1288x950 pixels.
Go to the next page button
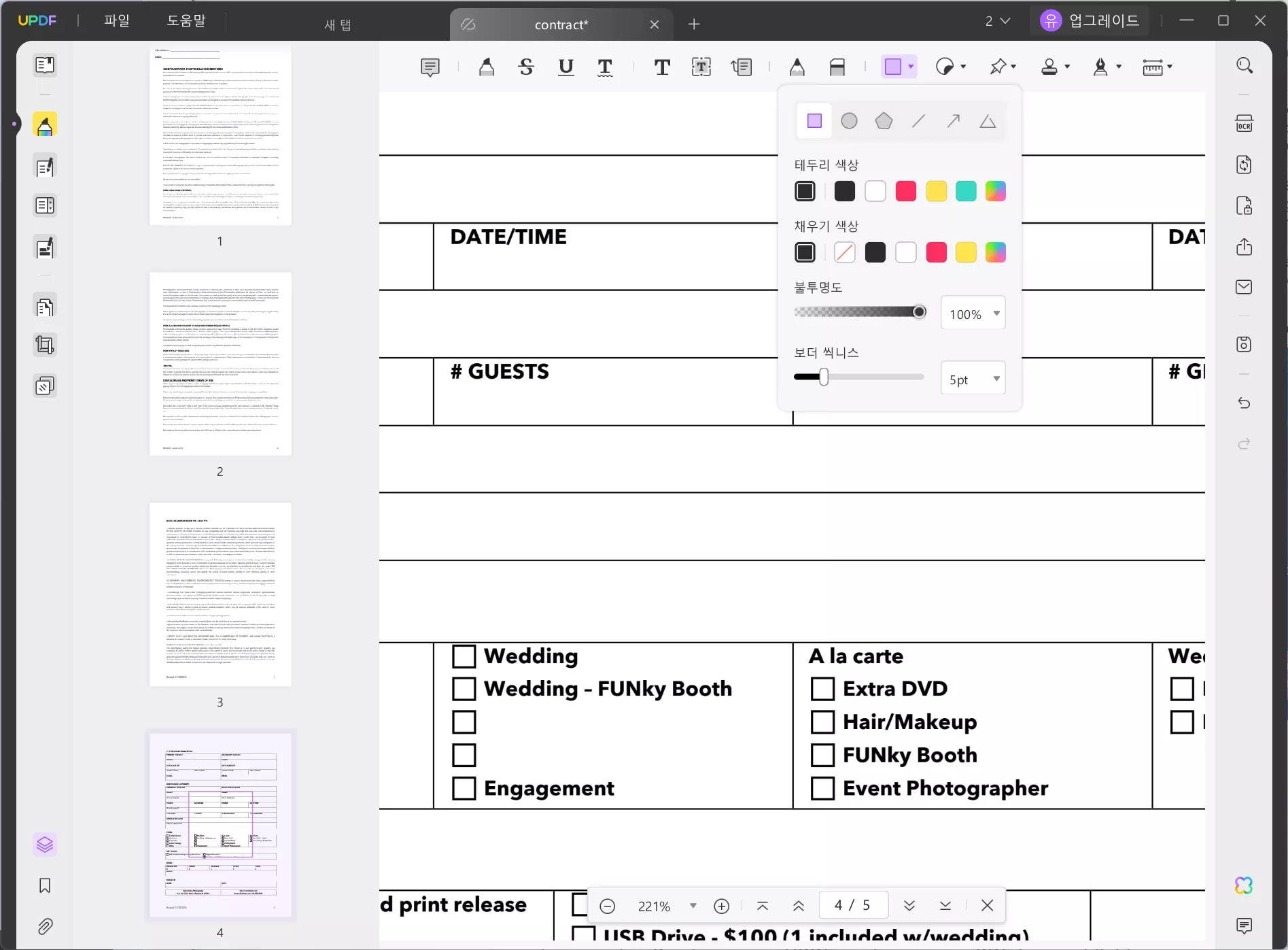(x=909, y=906)
